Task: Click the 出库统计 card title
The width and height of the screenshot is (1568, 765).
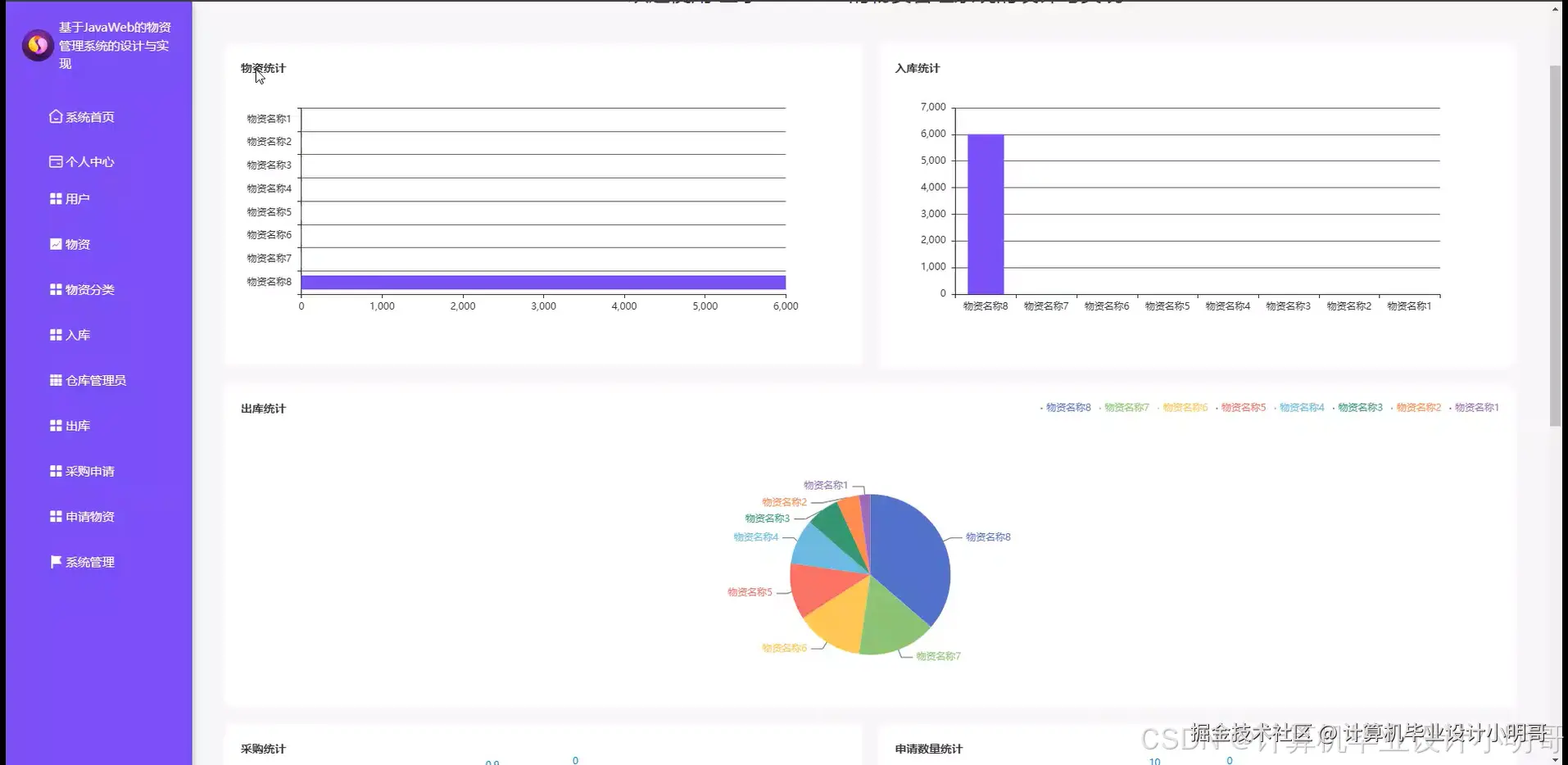Action: coord(263,409)
